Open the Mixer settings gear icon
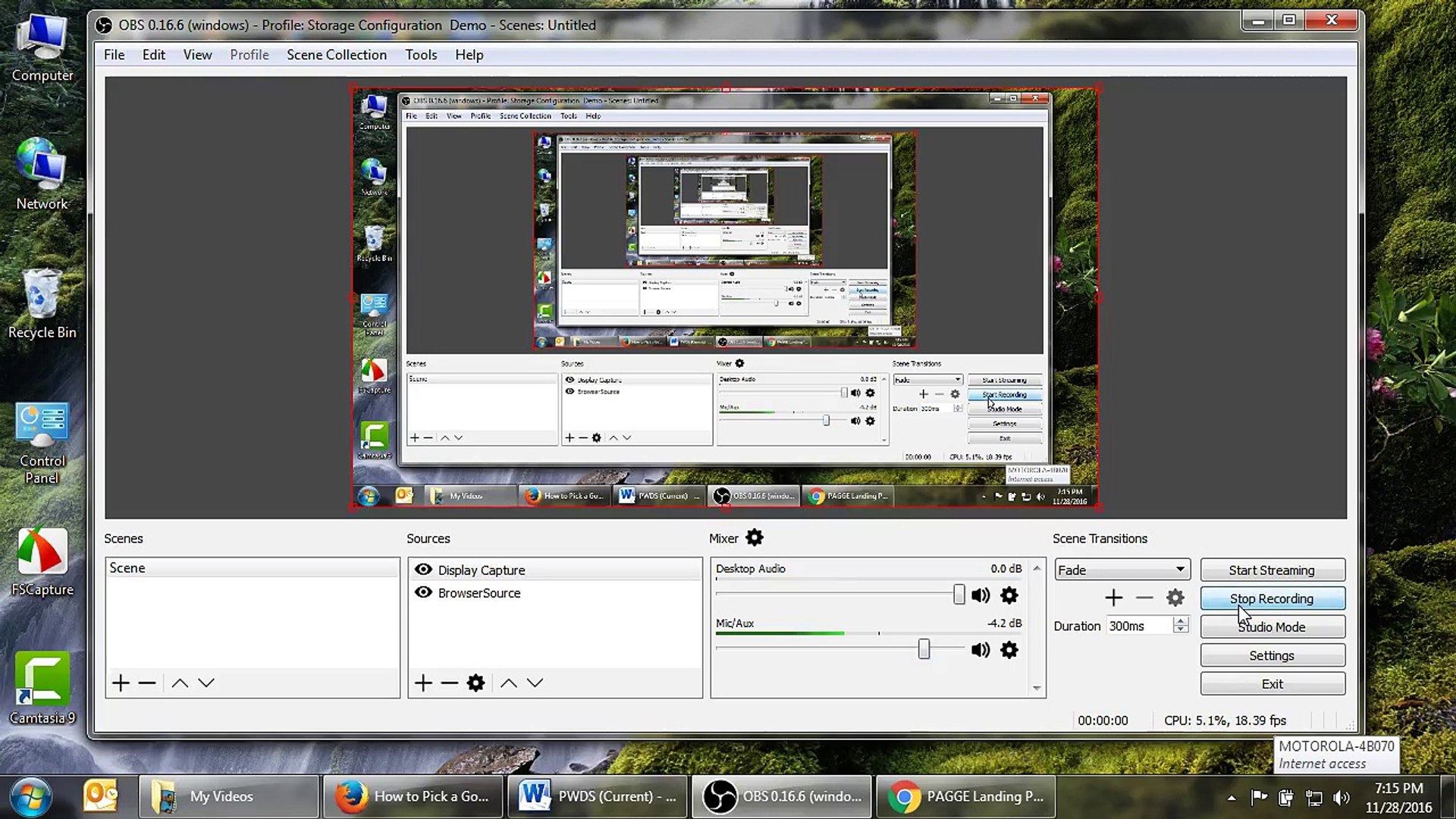 pyautogui.click(x=755, y=538)
